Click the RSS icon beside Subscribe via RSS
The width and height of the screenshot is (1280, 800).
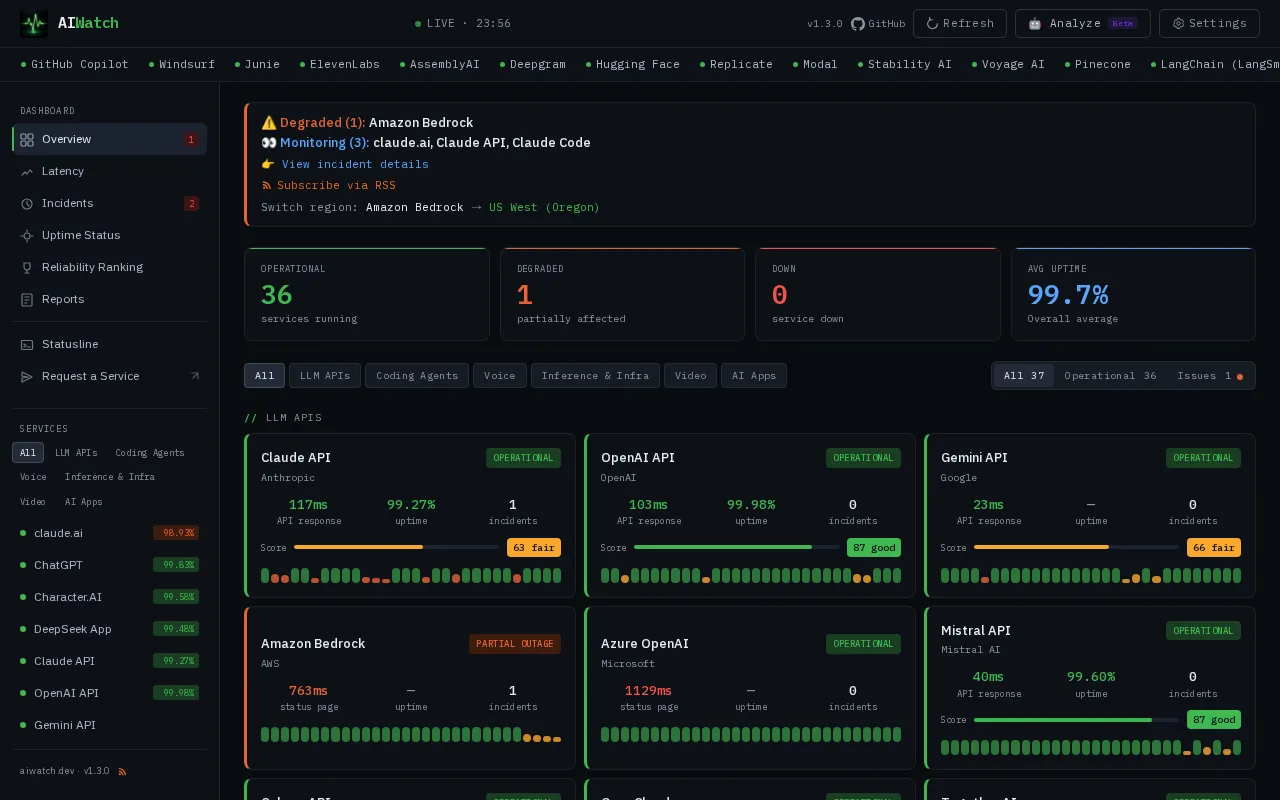click(x=267, y=185)
